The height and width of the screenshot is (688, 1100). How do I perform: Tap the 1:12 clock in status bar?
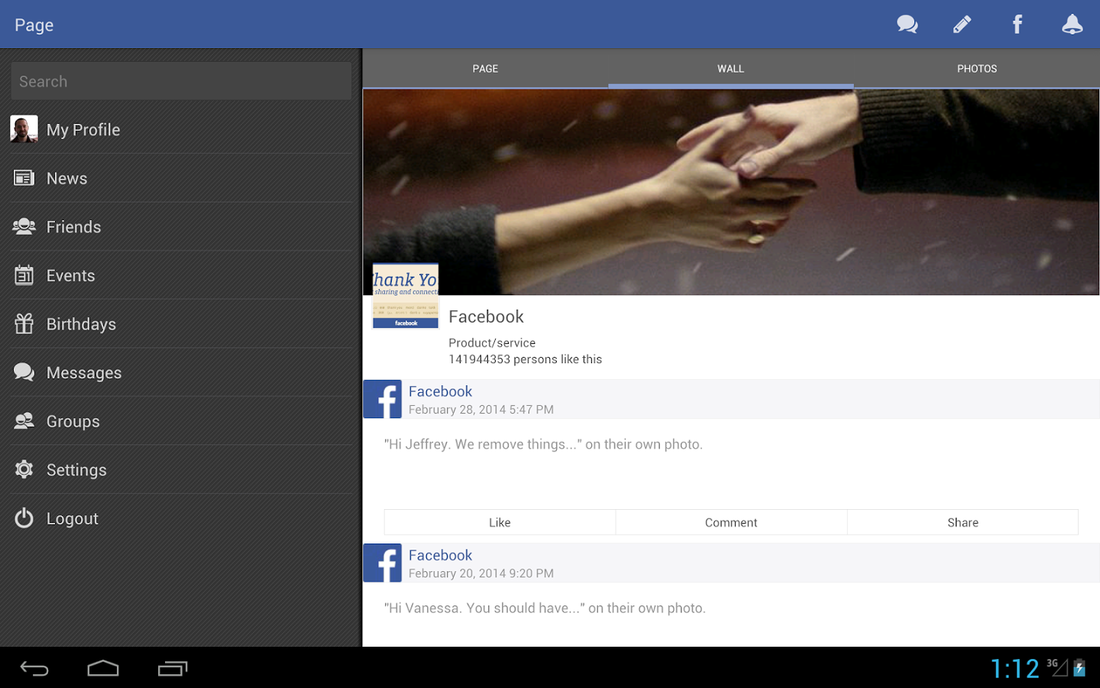[x=1014, y=668]
